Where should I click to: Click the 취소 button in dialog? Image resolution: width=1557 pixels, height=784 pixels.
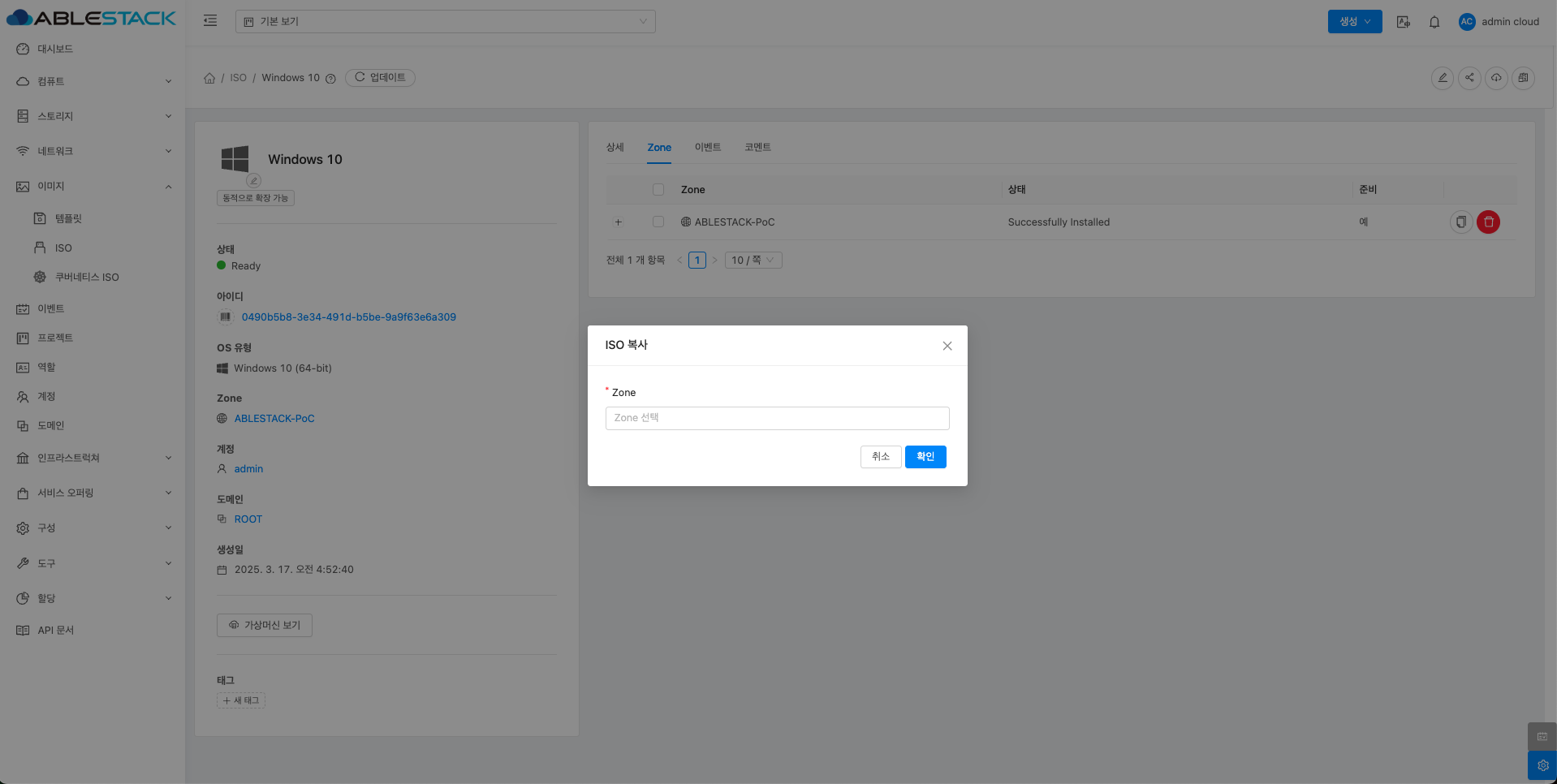point(880,456)
